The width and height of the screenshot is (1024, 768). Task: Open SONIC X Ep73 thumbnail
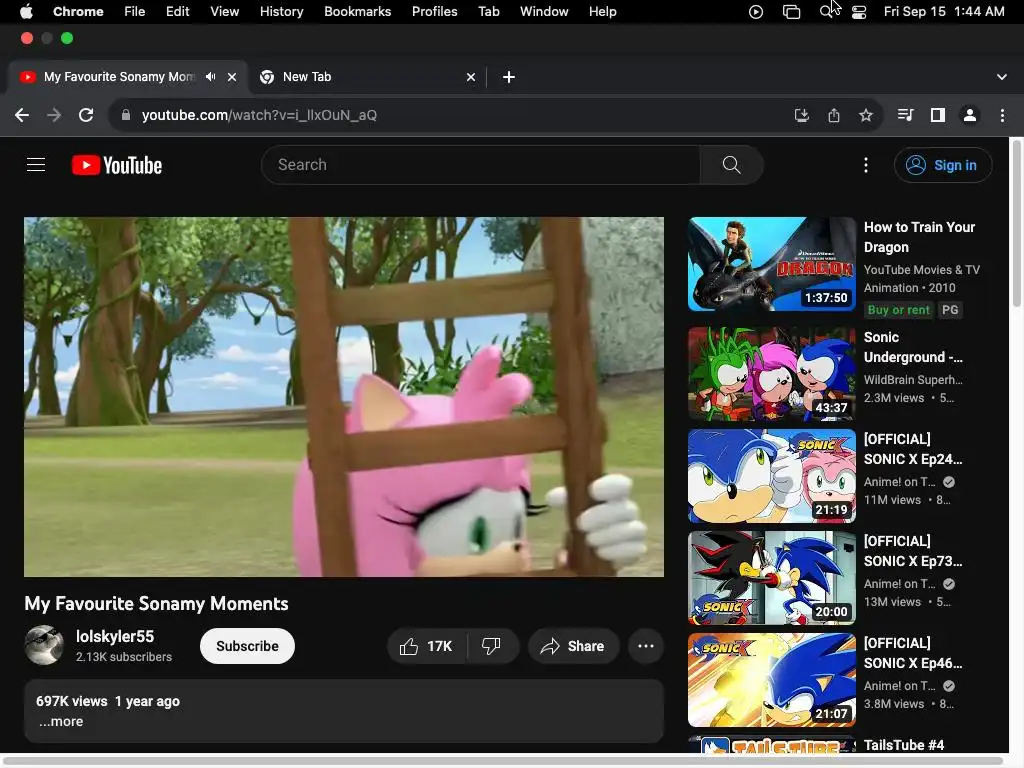coord(772,578)
